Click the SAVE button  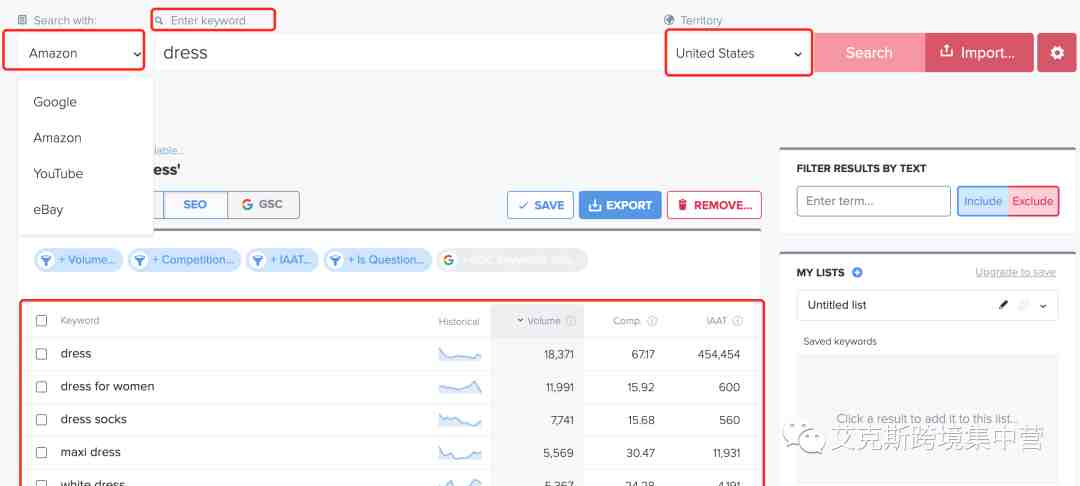[540, 205]
